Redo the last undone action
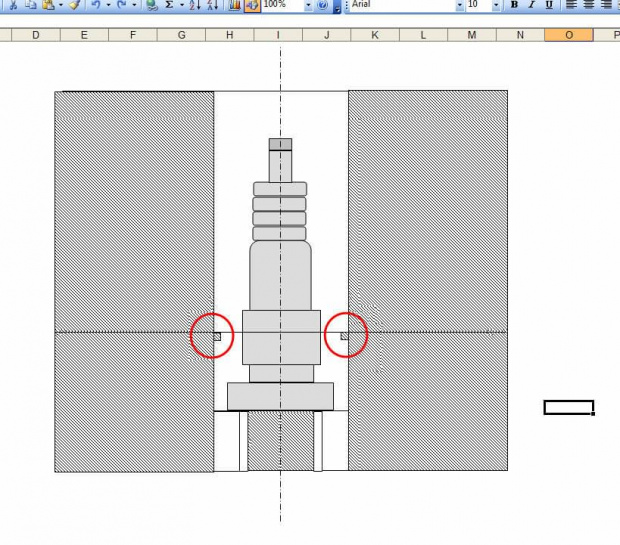Viewport: 620px width, 545px height. (x=122, y=5)
